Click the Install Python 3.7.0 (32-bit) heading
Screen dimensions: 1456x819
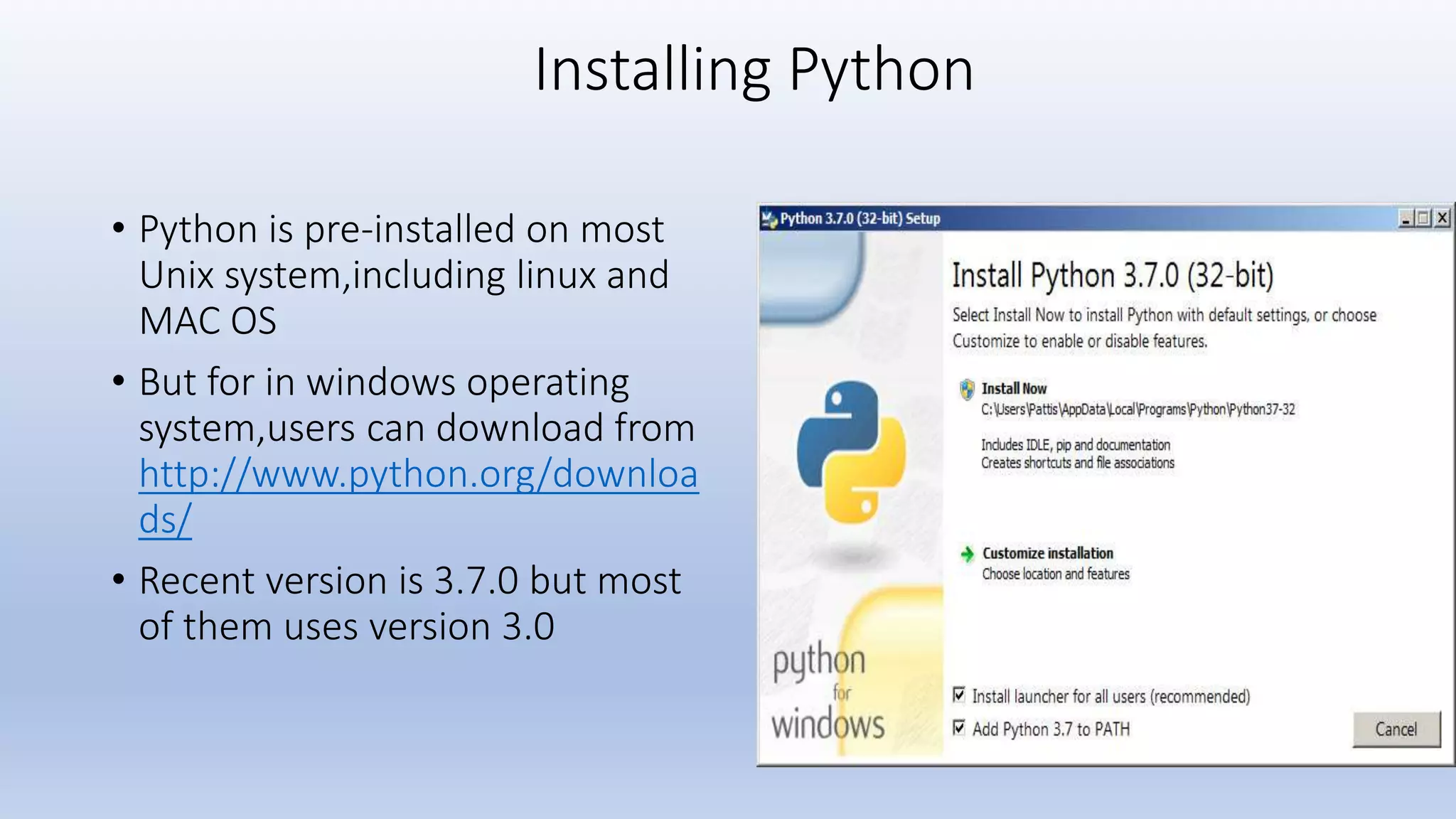tap(1113, 276)
